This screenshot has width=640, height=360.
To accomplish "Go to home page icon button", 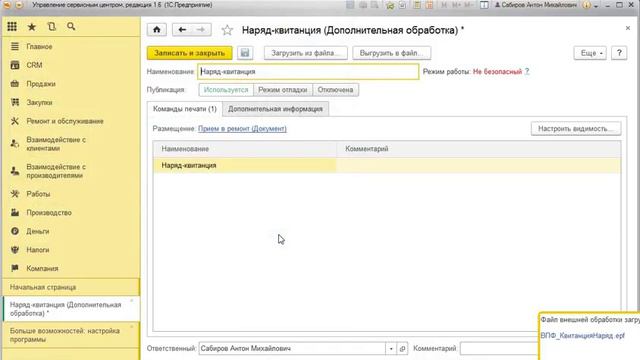I will coord(157,30).
